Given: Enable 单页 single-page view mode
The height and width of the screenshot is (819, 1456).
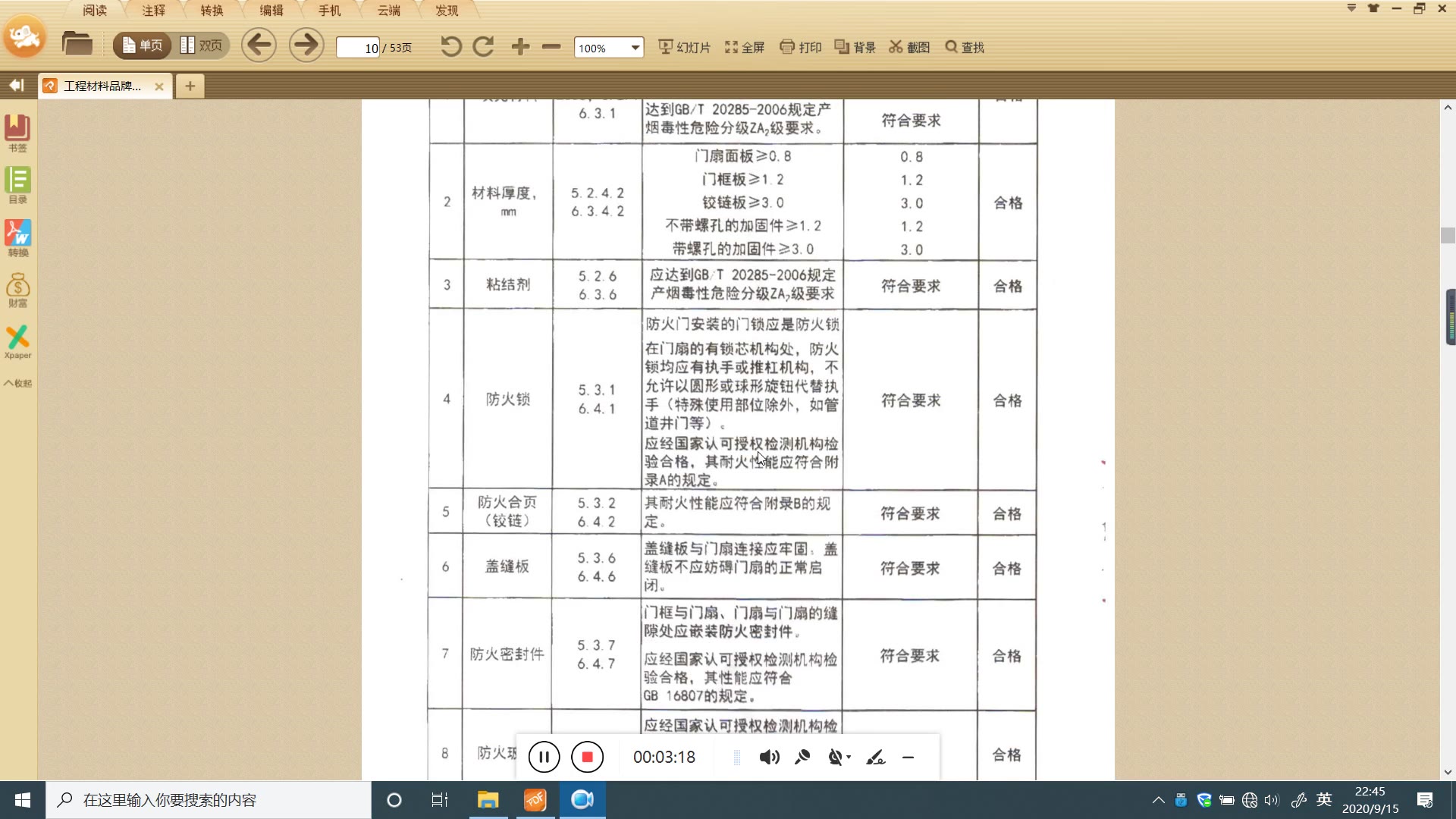Looking at the screenshot, I should click(x=140, y=45).
